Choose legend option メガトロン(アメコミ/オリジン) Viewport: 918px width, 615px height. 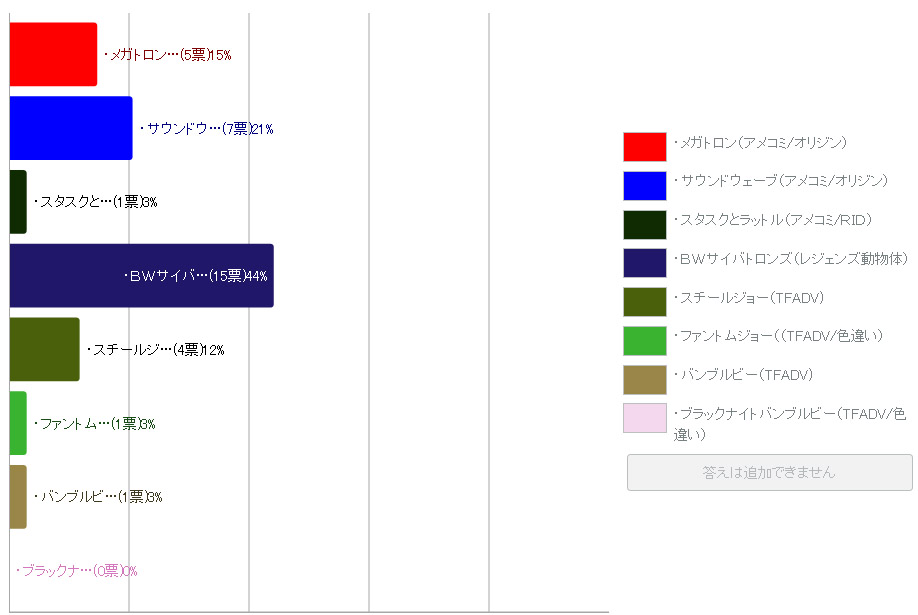[x=760, y=143]
